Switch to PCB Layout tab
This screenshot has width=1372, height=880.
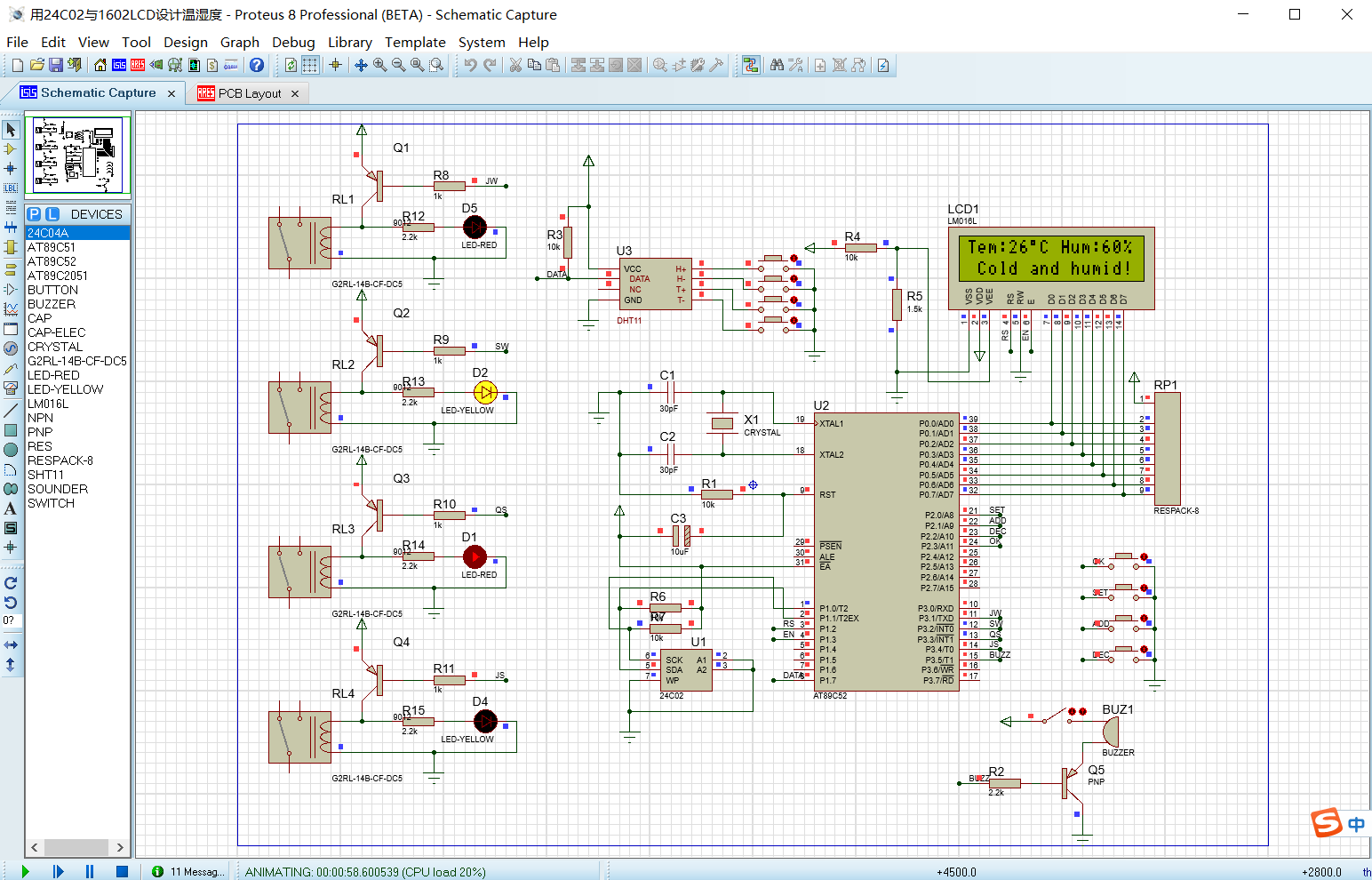point(249,93)
